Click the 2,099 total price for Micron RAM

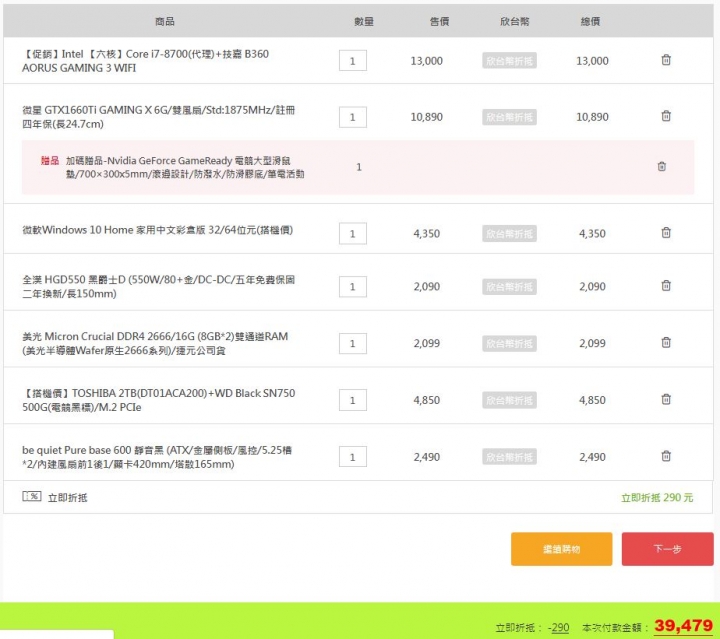click(x=592, y=343)
